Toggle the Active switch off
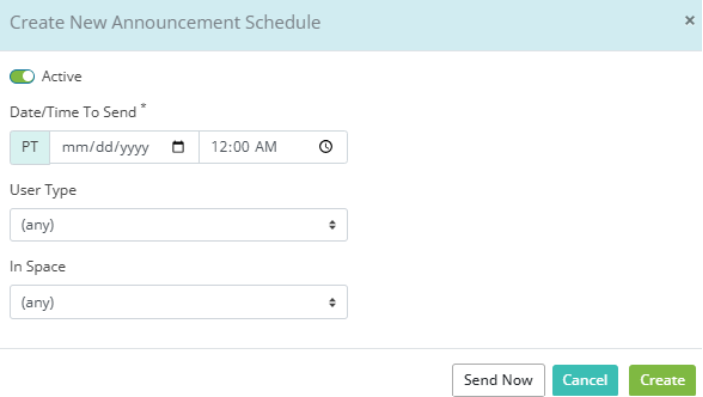The height and width of the screenshot is (397, 703). click(x=22, y=77)
